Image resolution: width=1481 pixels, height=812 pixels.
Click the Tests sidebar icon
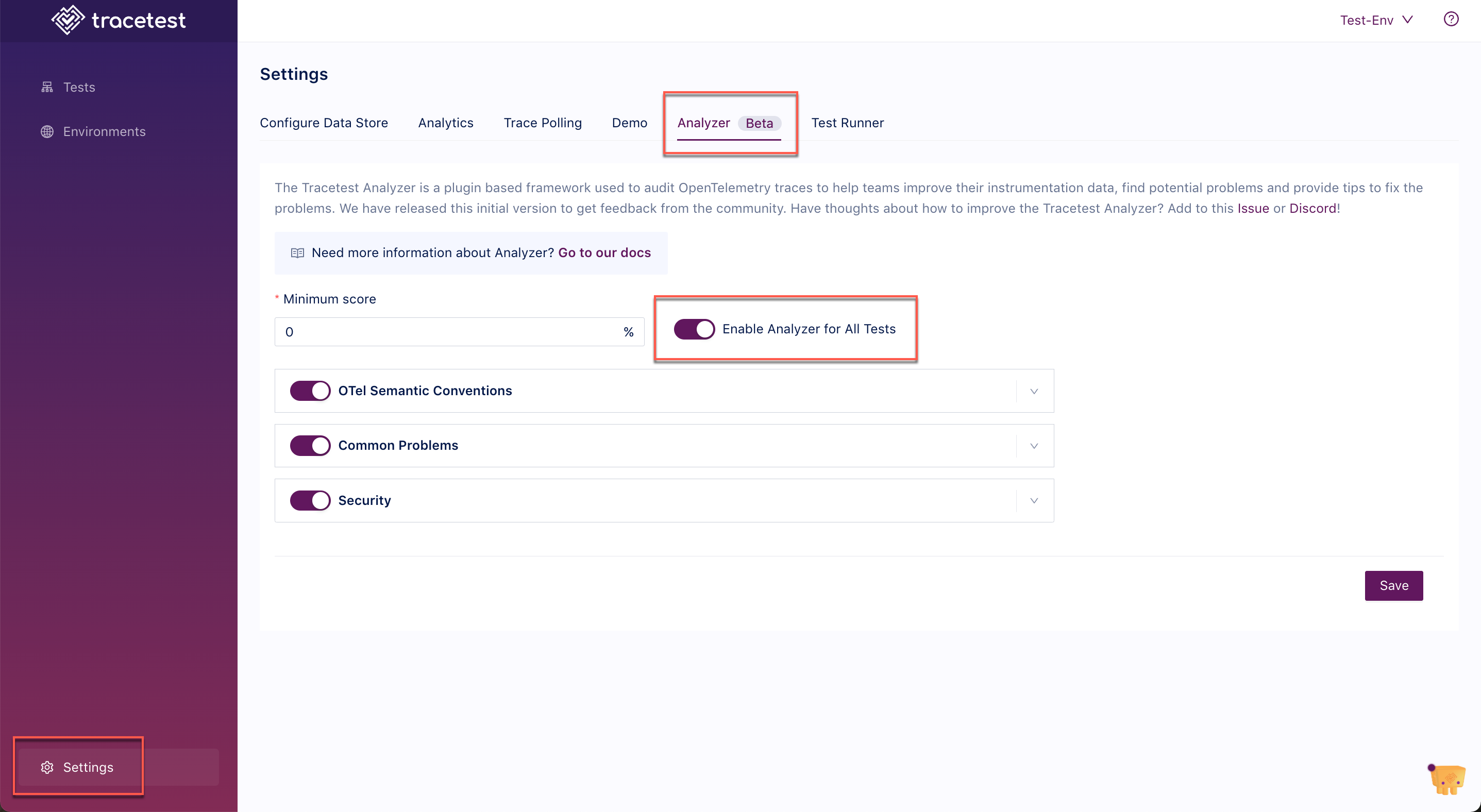coord(47,87)
